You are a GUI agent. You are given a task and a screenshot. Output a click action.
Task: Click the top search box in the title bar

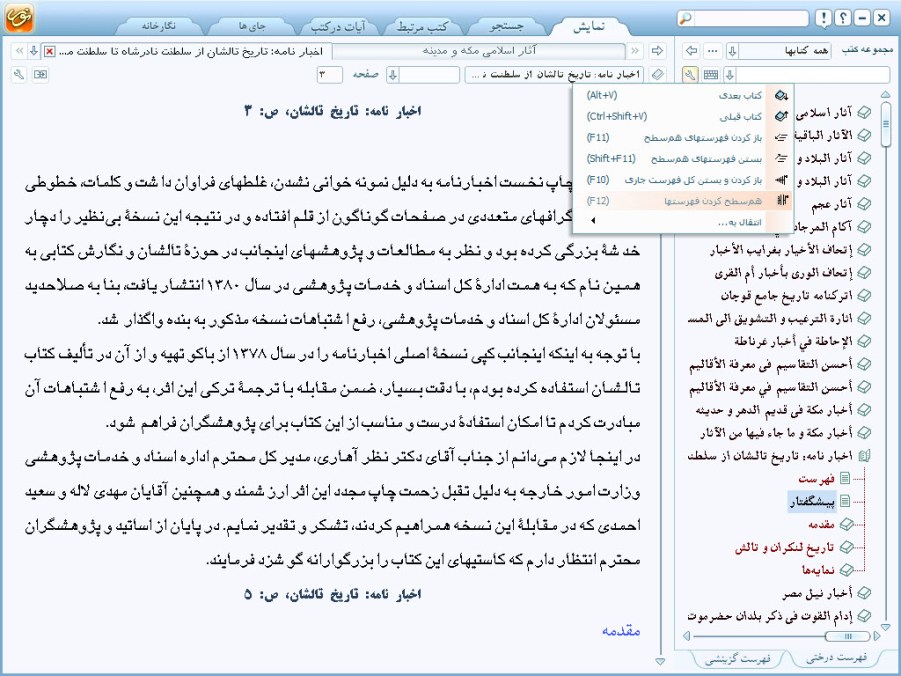tap(750, 18)
